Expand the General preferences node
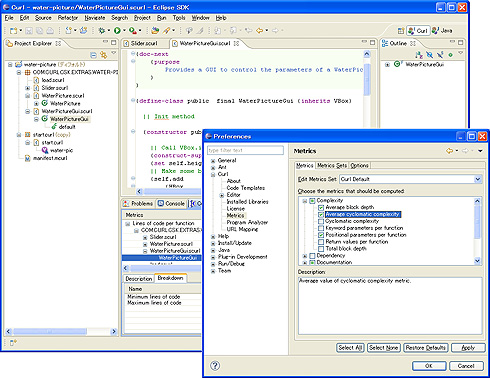The height and width of the screenshot is (378, 490). 213,161
